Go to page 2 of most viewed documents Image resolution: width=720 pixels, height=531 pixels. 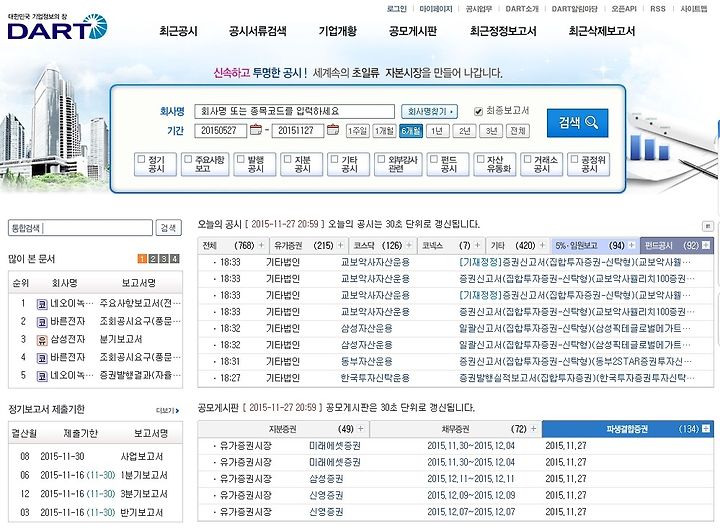click(153, 259)
